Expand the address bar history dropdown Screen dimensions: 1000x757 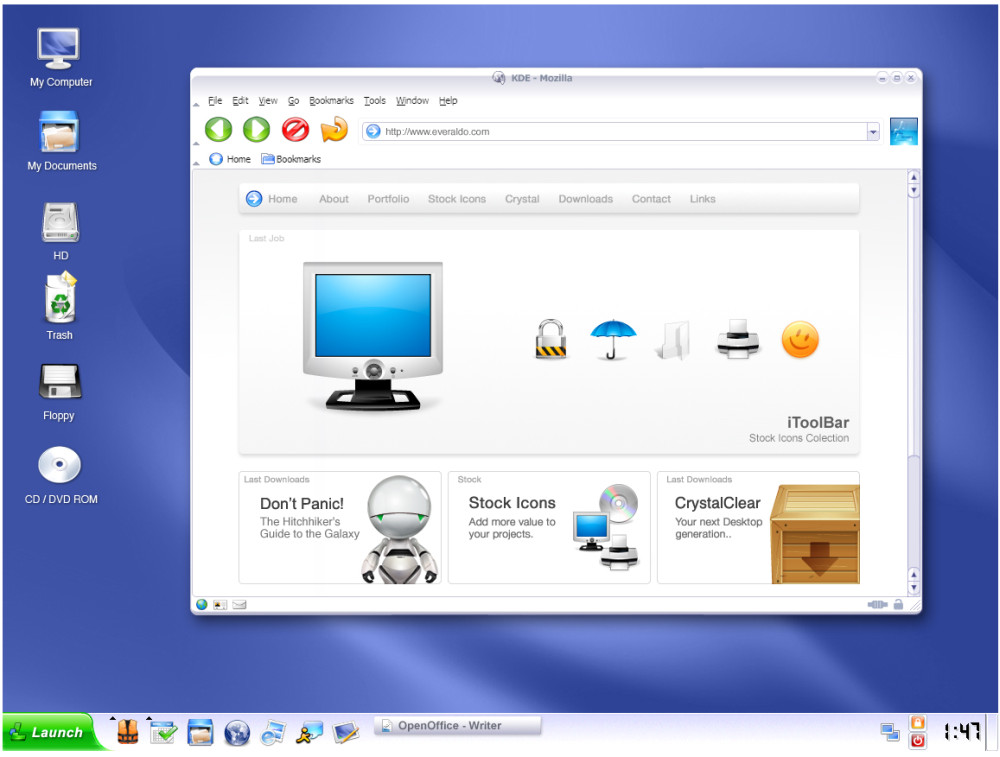872,132
